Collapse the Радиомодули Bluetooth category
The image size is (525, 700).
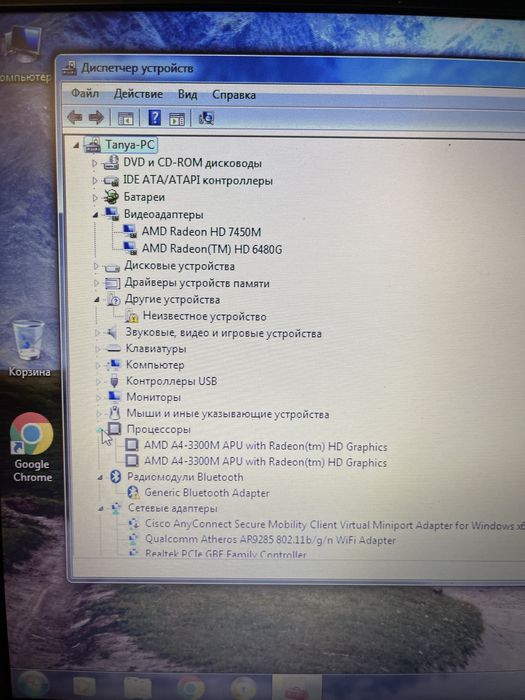click(100, 478)
